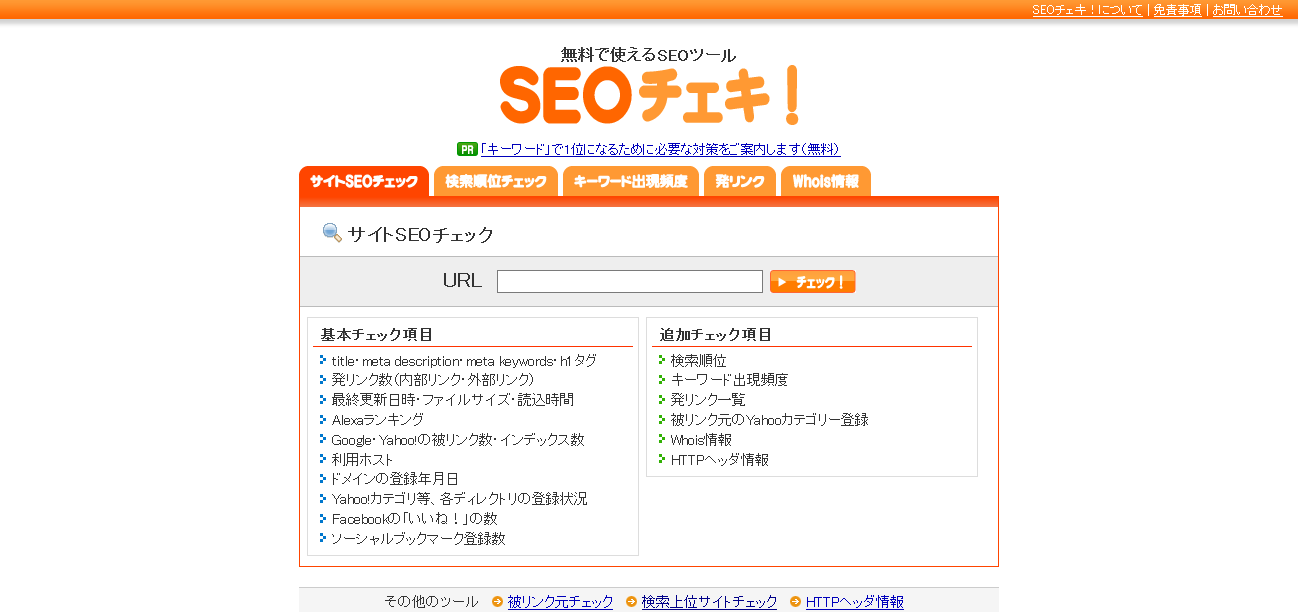Click 最終更新日時・ファイルサイズ・読込時間 item
Screen dimensions: 1298x612
[x=453, y=399]
